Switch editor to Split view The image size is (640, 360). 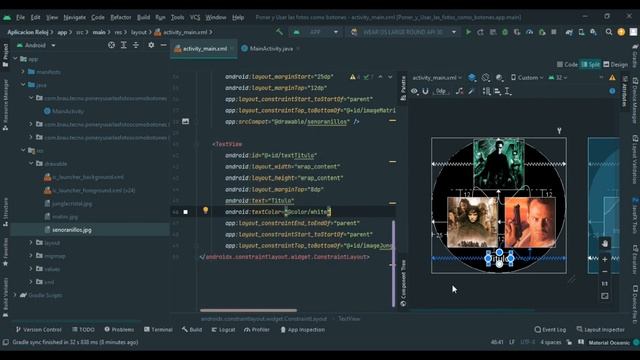(591, 64)
